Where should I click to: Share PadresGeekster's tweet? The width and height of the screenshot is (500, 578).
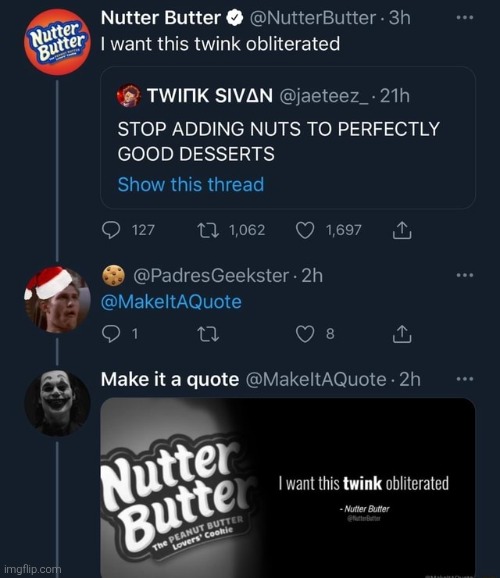coord(401,334)
